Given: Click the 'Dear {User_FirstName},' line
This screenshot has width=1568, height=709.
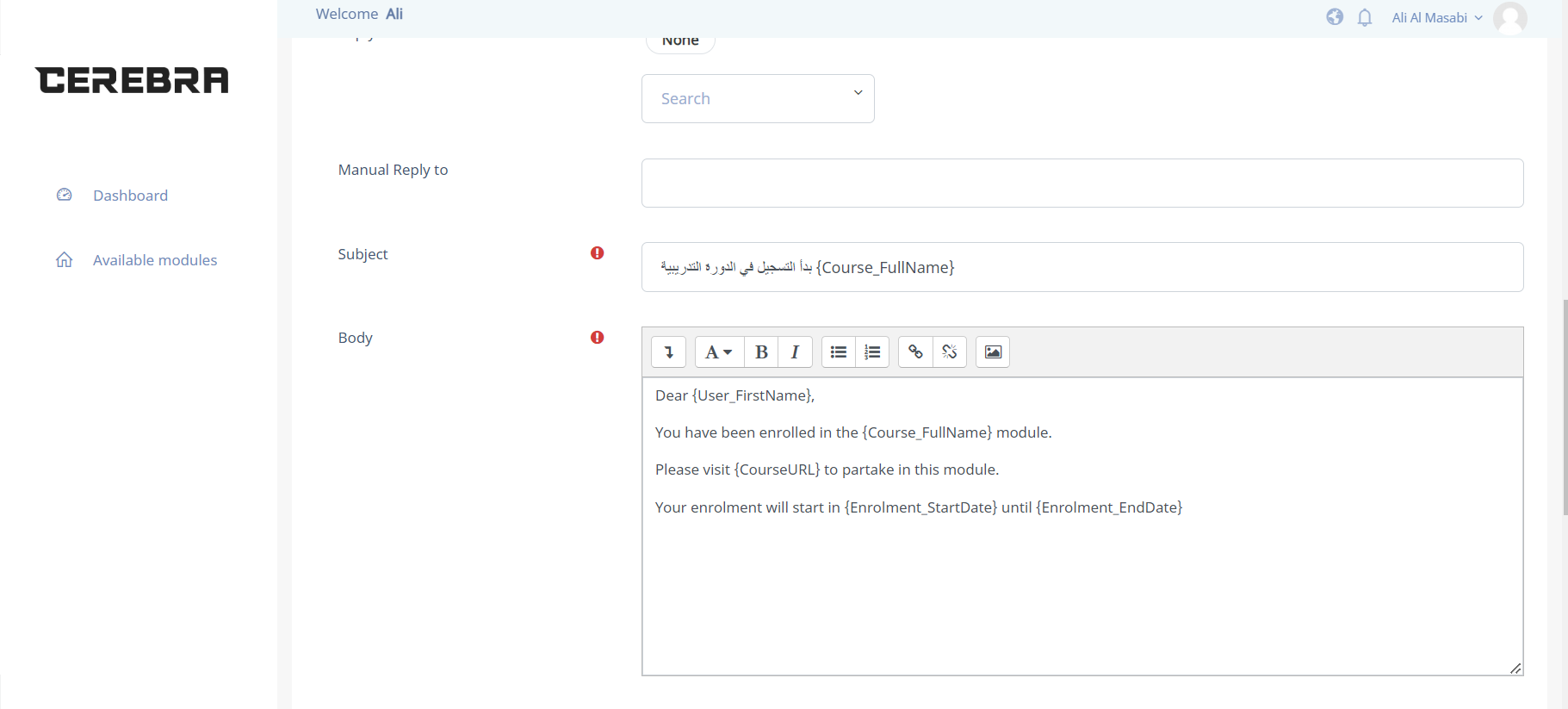Looking at the screenshot, I should coord(734,395).
